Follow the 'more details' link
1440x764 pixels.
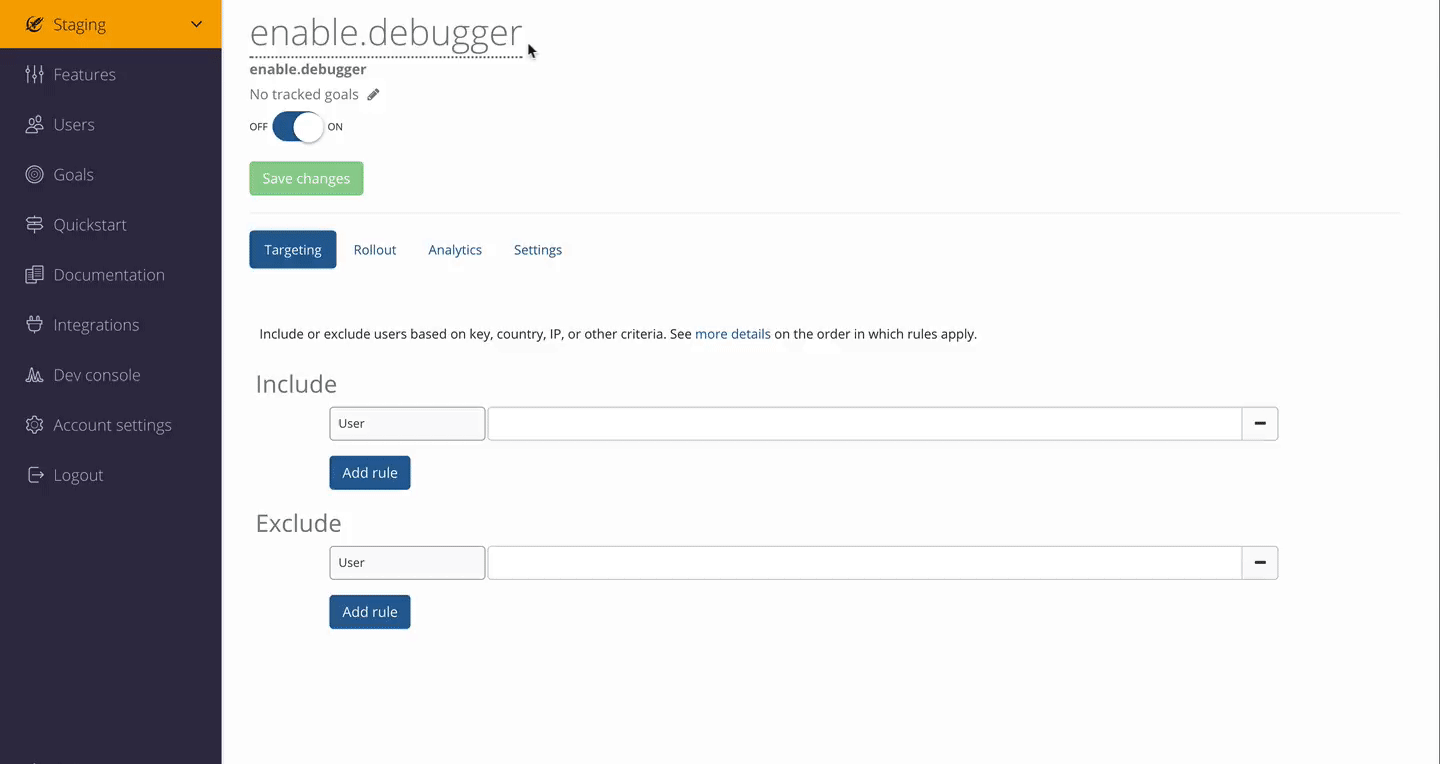733,334
